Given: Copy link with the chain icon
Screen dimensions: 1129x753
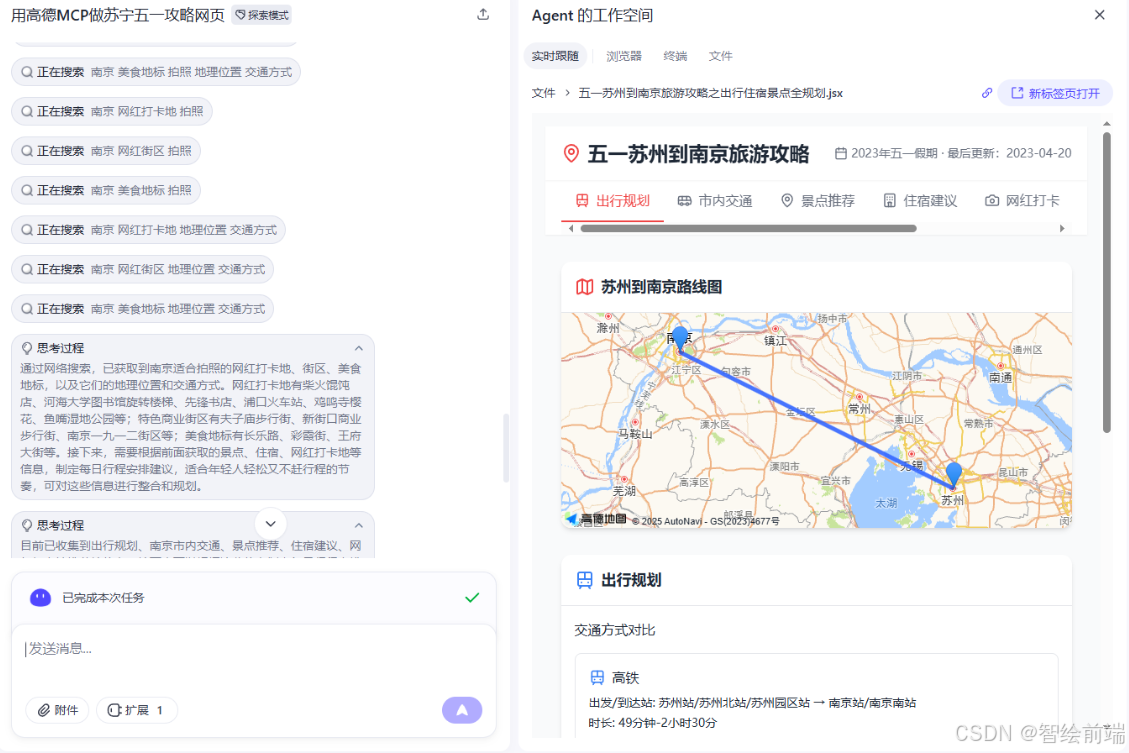Looking at the screenshot, I should click(x=986, y=94).
